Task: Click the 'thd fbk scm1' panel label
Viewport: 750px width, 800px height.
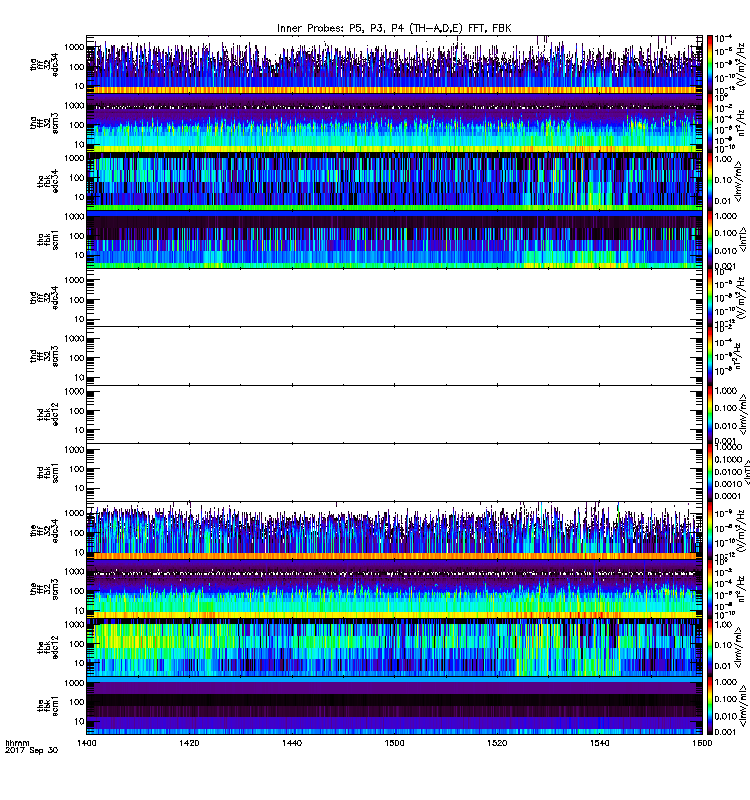Action: [x=48, y=472]
